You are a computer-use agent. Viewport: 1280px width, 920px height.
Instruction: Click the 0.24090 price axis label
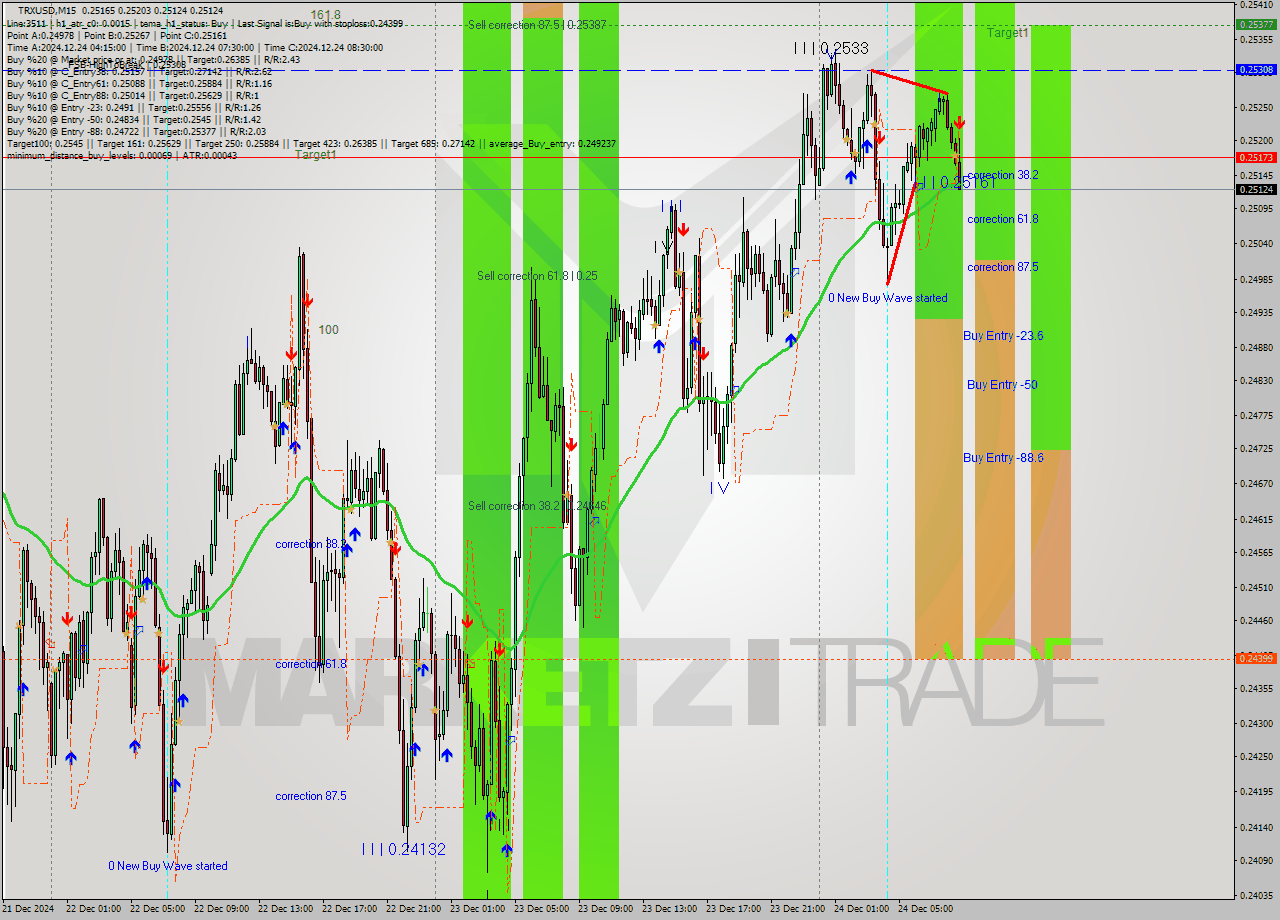pos(1256,860)
